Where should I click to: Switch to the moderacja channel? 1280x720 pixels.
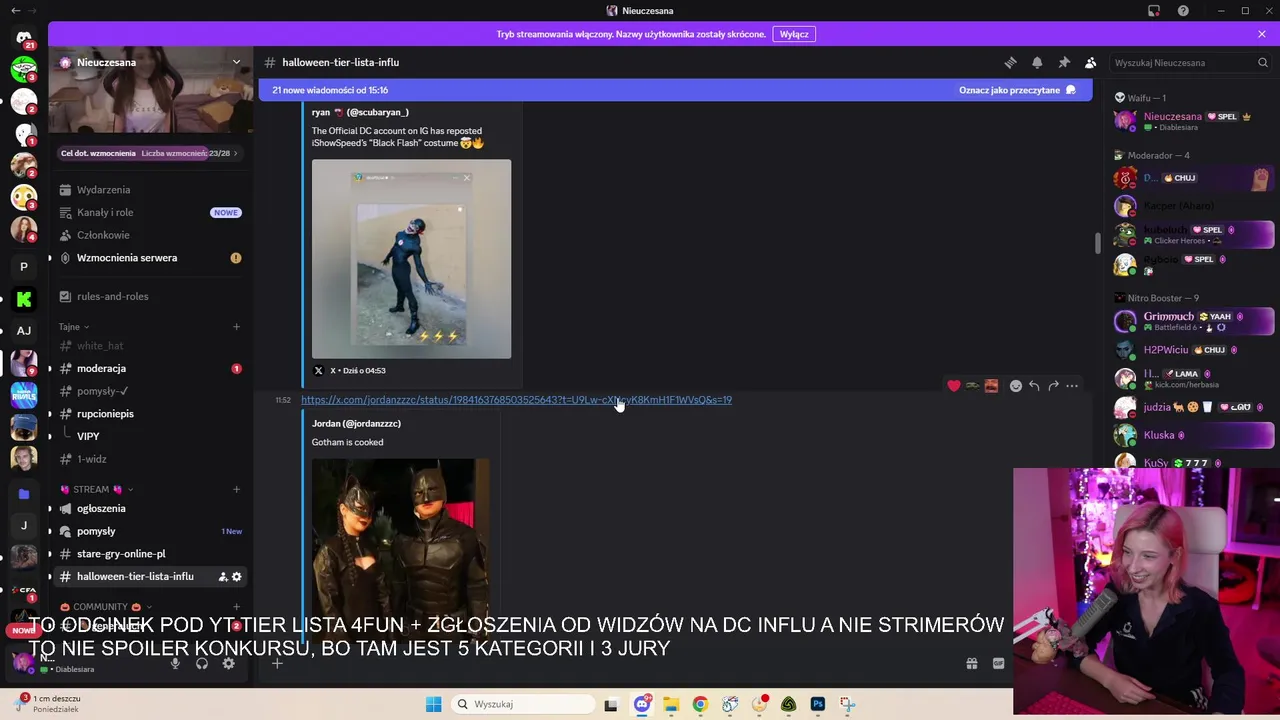150,368
